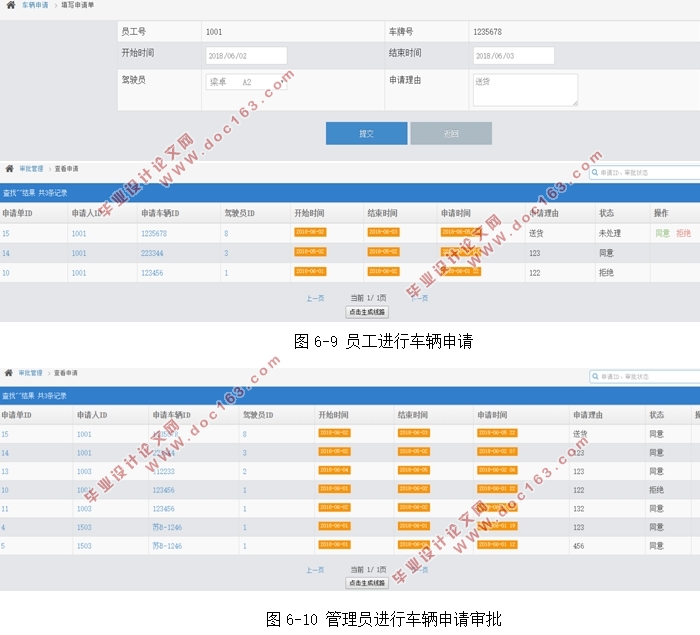The image size is (700, 635).
Task: Open application ID 4 in the bottom table
Action: (x=3, y=527)
